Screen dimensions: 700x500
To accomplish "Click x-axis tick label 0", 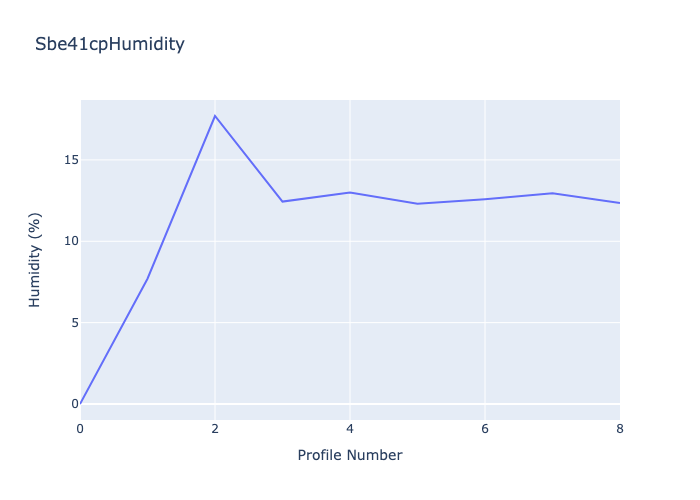I will point(81,428).
